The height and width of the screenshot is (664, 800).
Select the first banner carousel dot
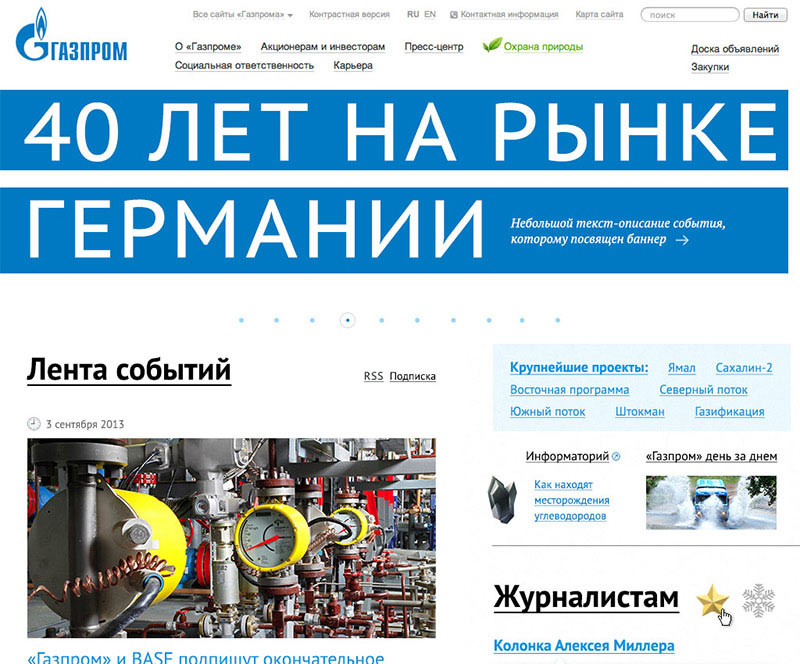(241, 320)
